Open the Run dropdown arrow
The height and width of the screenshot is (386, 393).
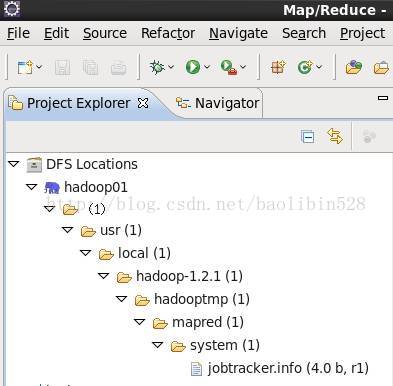(207, 67)
